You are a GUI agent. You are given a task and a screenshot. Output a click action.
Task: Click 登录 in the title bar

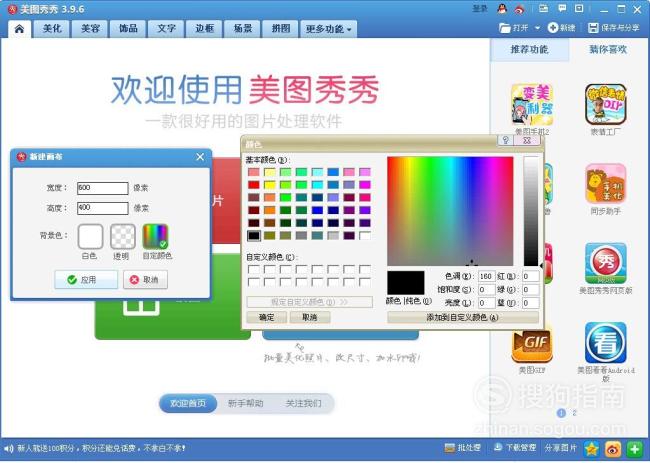[480, 8]
